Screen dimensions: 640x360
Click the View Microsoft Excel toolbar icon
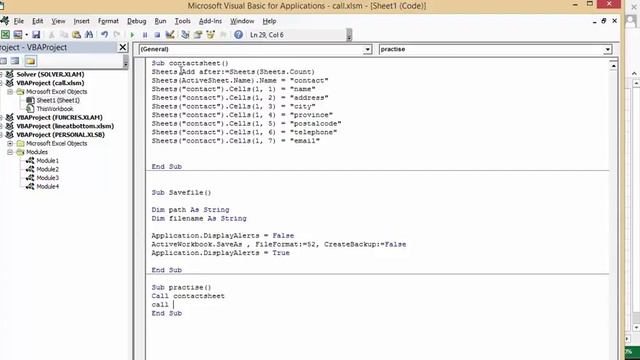(5, 35)
